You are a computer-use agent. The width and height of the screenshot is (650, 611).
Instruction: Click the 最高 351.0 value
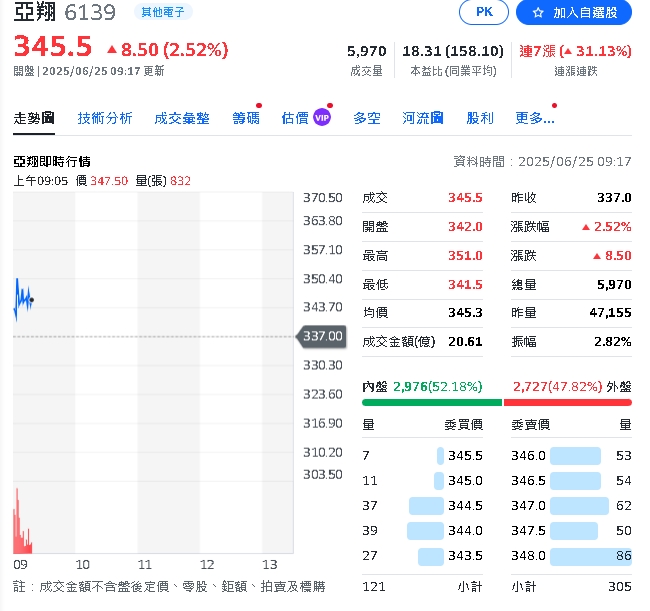pos(465,255)
